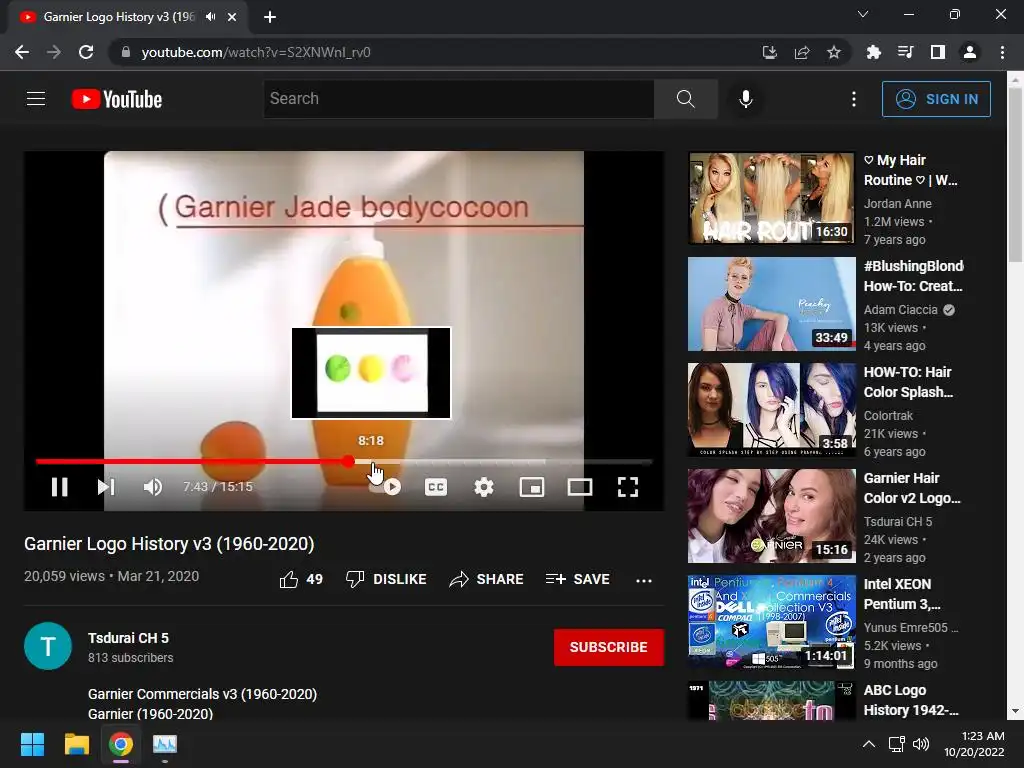Focus the YouTube search box
This screenshot has width=1024, height=768.
(458, 99)
